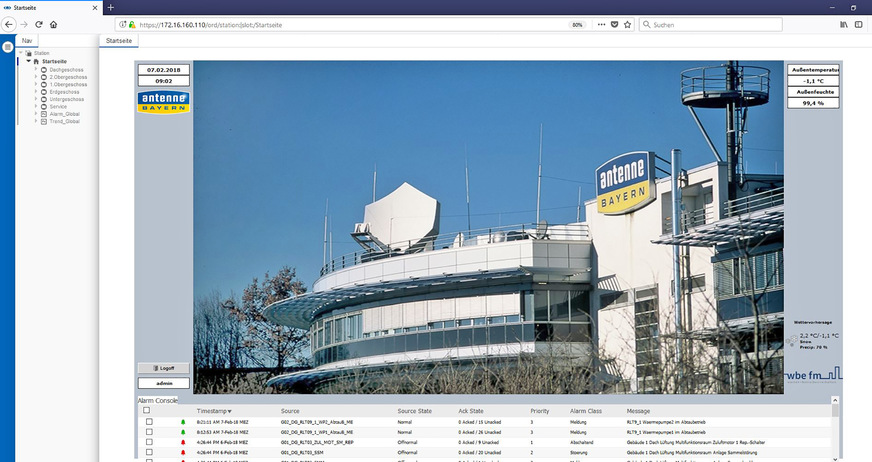Image resolution: width=872 pixels, height=462 pixels.
Task: Sort alarms by Alarm Class column header
Action: 586,411
